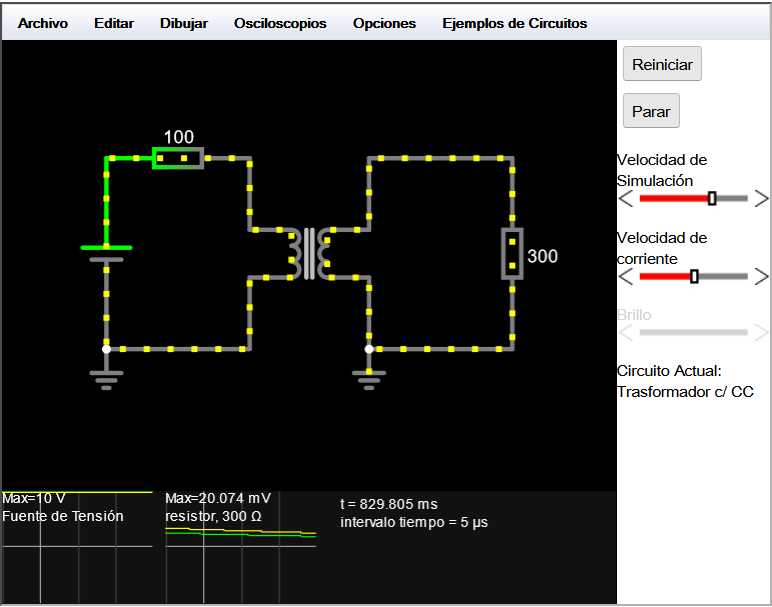Click the intervalo tiempo = 5 µs text
Image resolution: width=772 pixels, height=607 pixels.
click(414, 522)
